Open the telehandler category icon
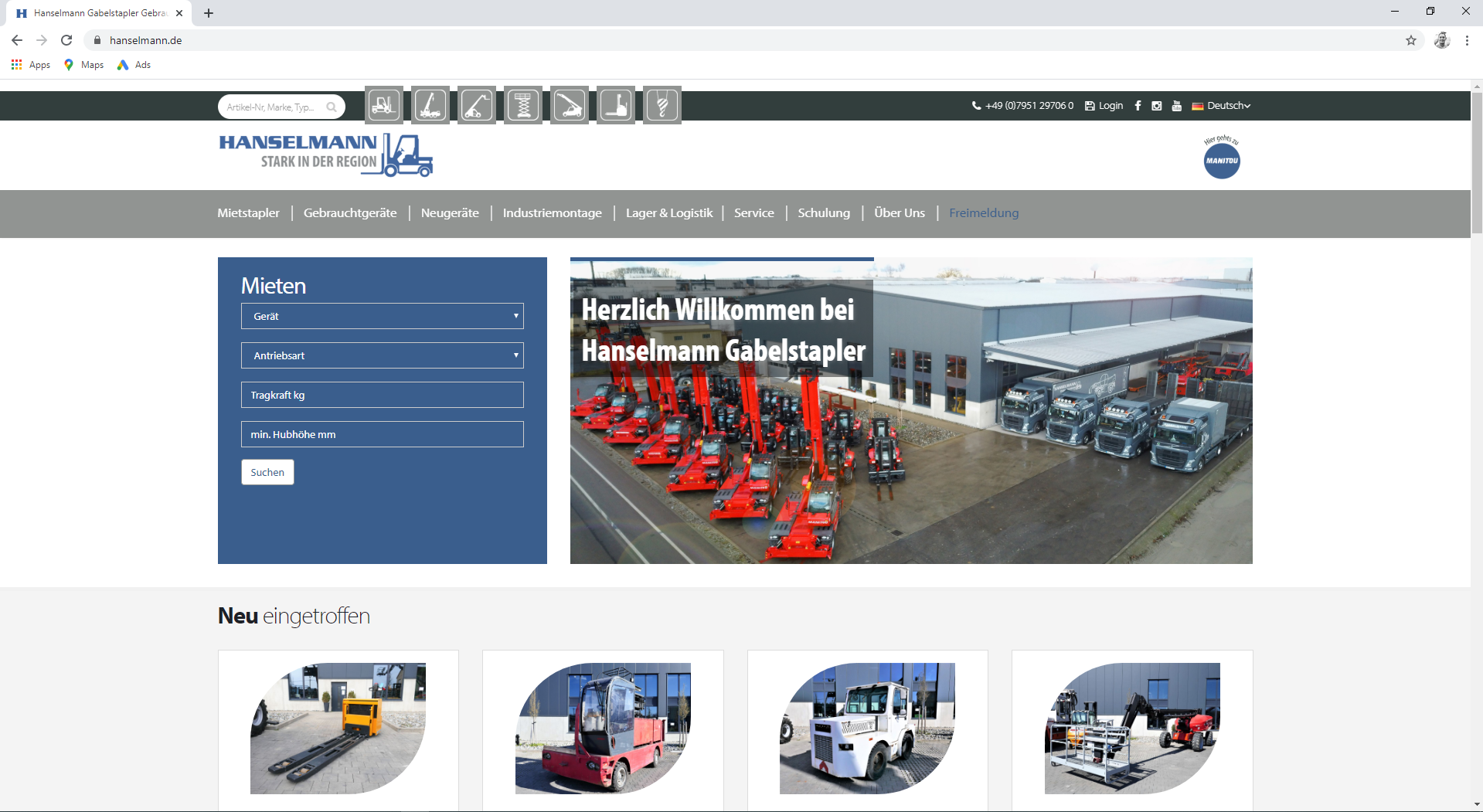 [x=477, y=105]
